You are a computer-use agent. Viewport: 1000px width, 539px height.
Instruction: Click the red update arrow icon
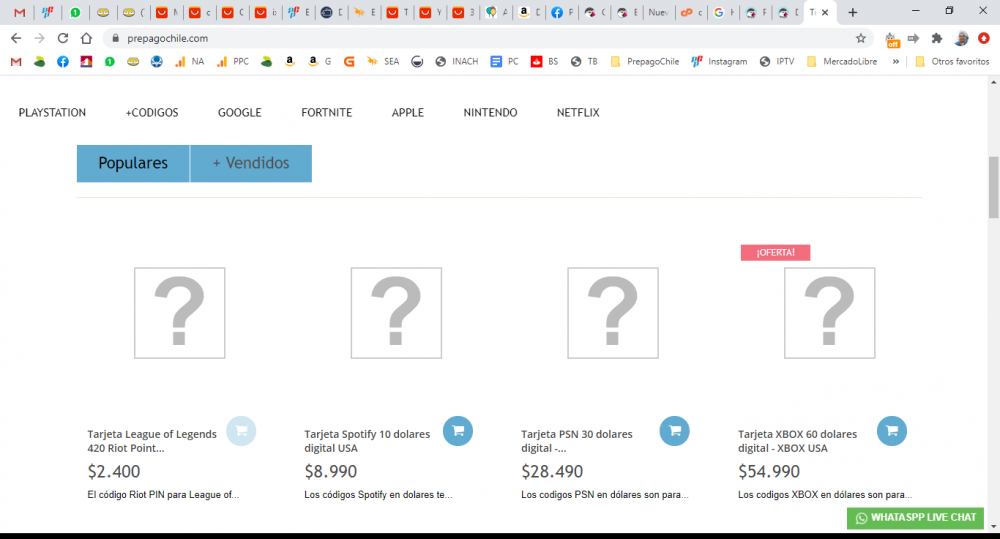click(x=984, y=38)
